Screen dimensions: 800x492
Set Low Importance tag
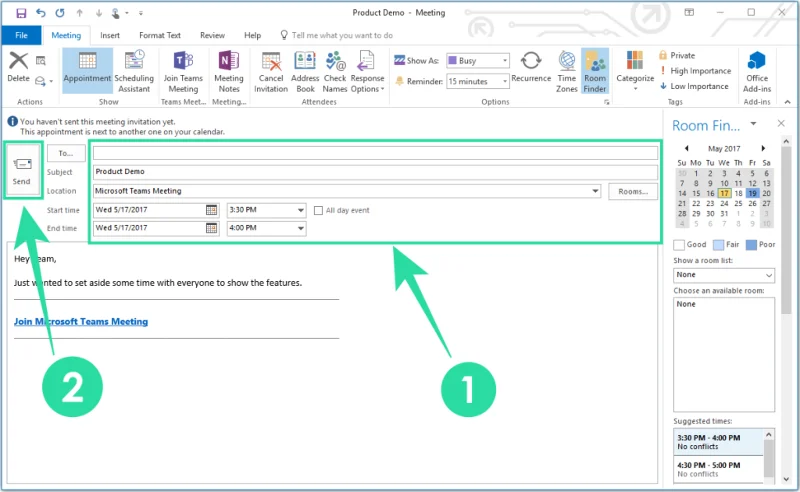[694, 86]
